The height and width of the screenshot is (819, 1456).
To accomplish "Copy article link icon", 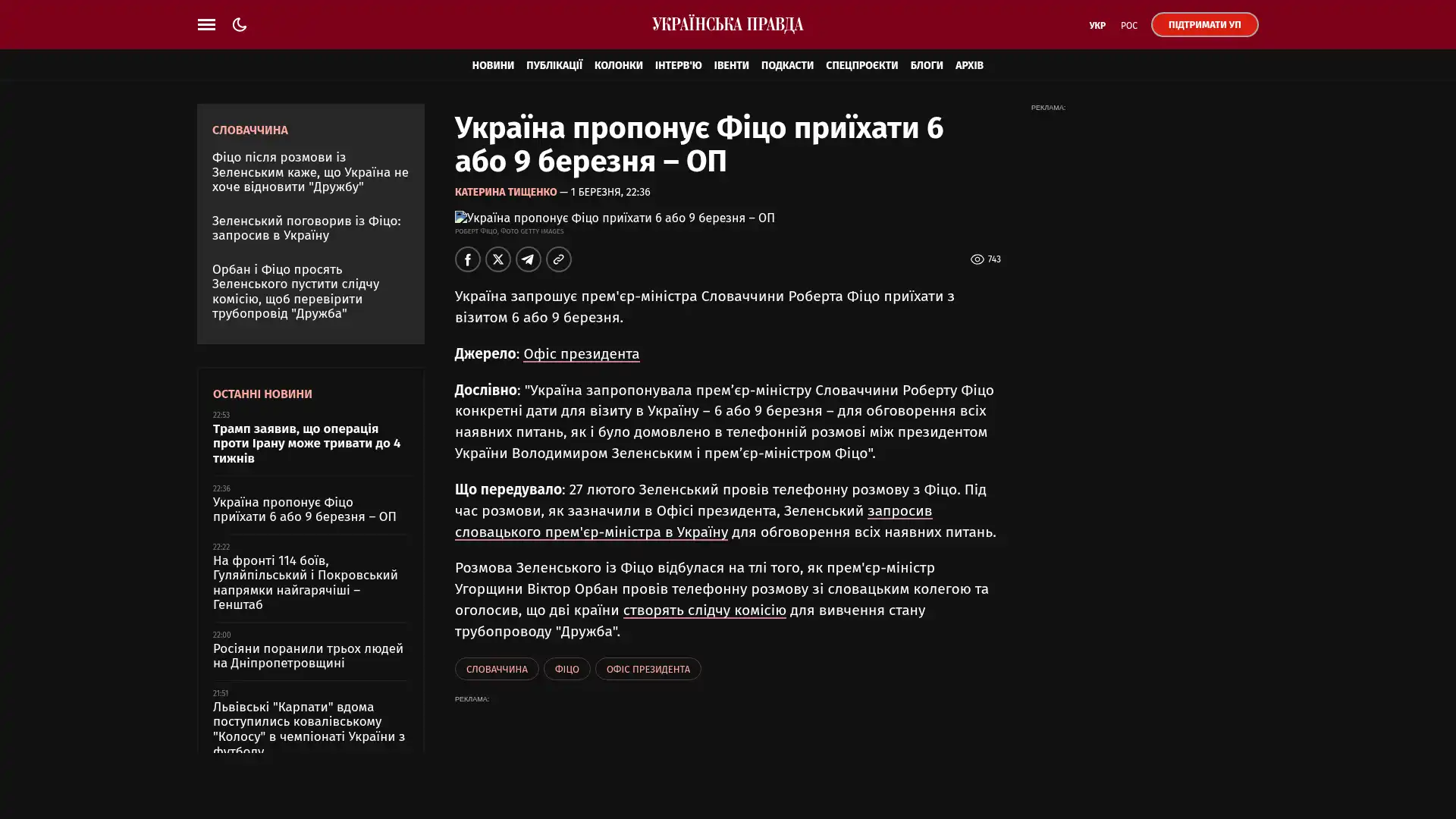I will pyautogui.click(x=558, y=259).
